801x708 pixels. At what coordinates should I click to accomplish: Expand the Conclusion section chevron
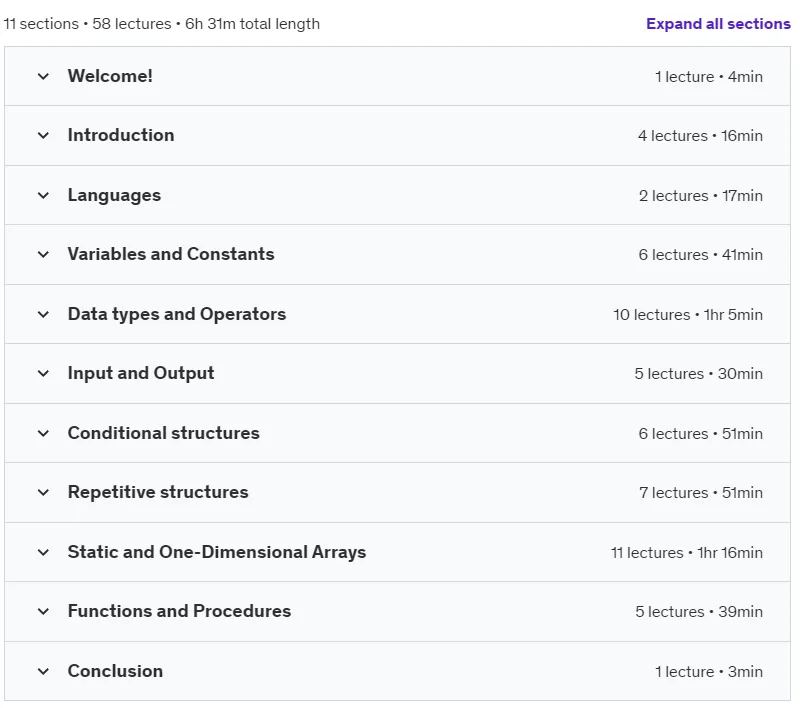43,672
